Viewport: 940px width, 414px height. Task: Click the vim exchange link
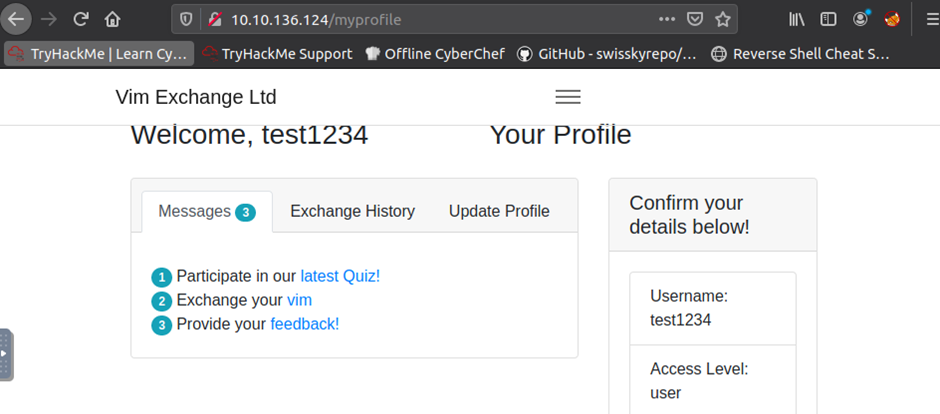pyautogui.click(x=299, y=300)
